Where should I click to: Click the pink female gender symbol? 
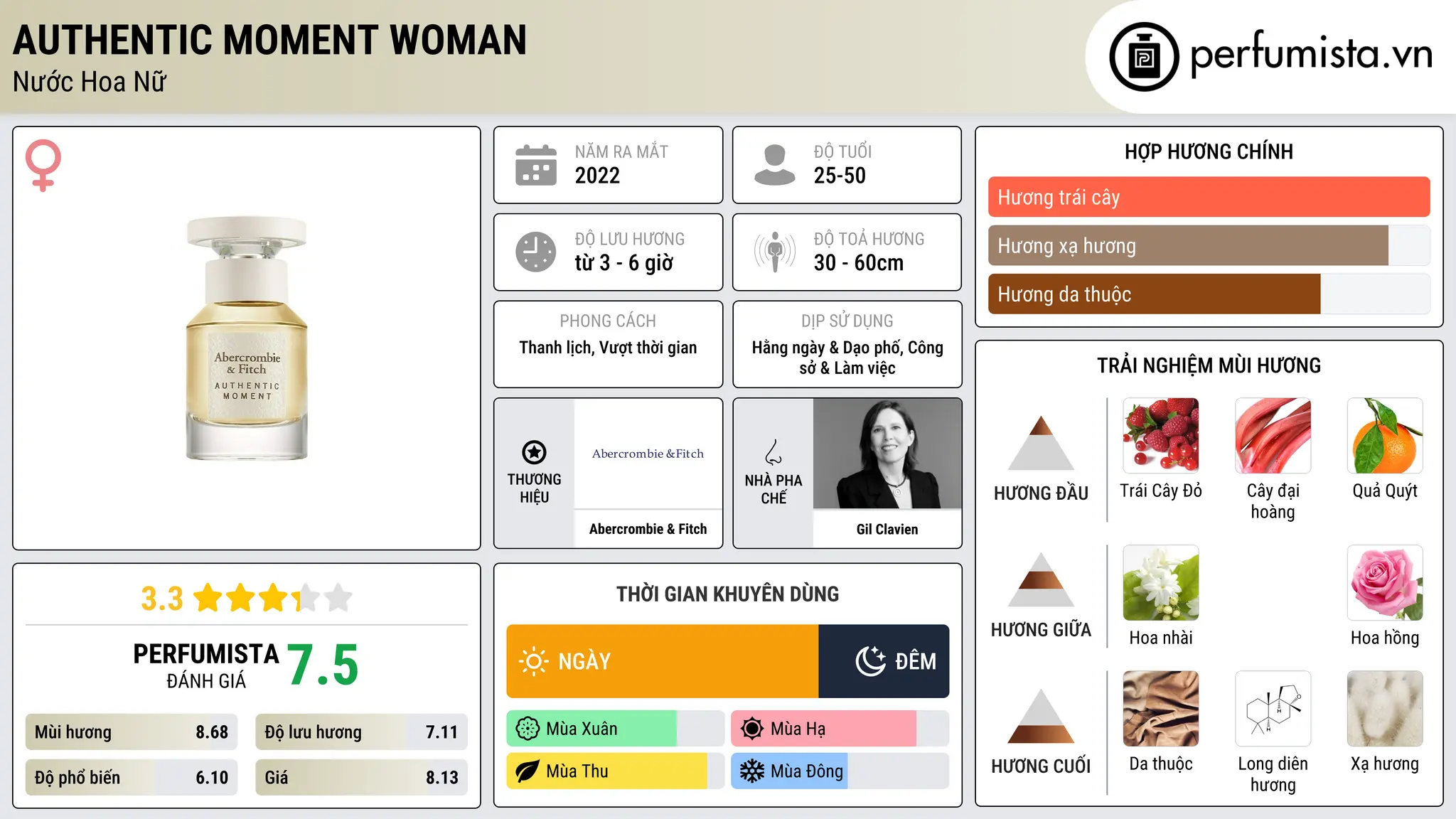[x=43, y=166]
